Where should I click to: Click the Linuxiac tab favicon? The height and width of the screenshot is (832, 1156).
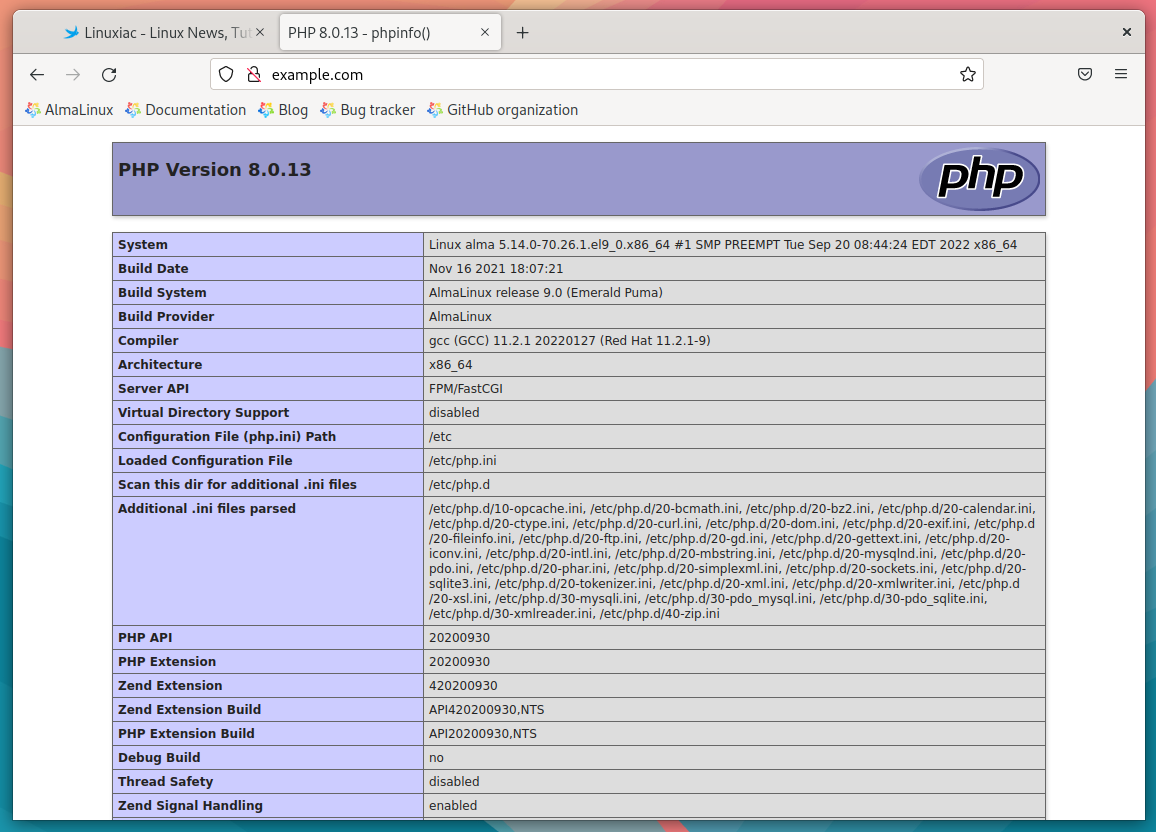[72, 32]
